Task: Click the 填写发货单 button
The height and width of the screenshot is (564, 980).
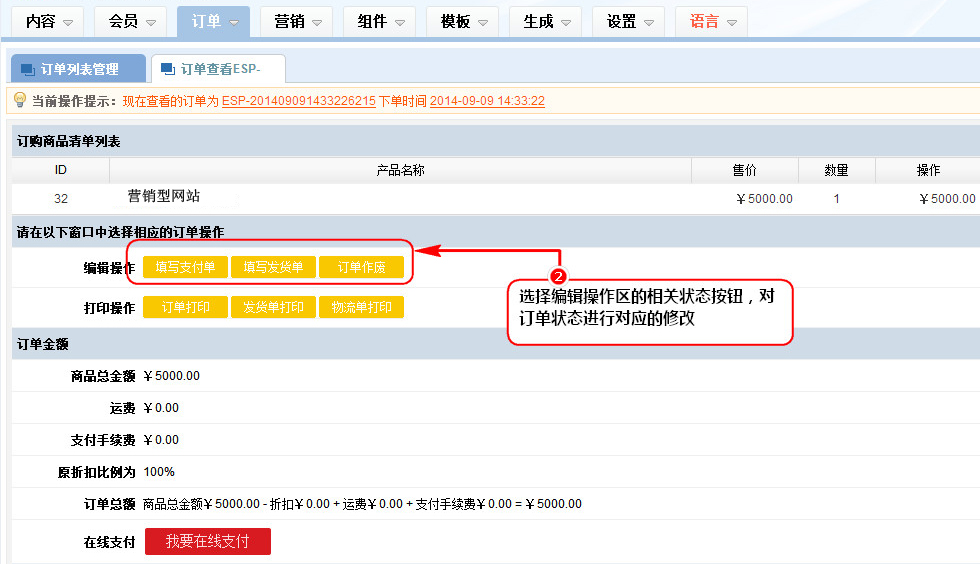Action: pos(273,268)
